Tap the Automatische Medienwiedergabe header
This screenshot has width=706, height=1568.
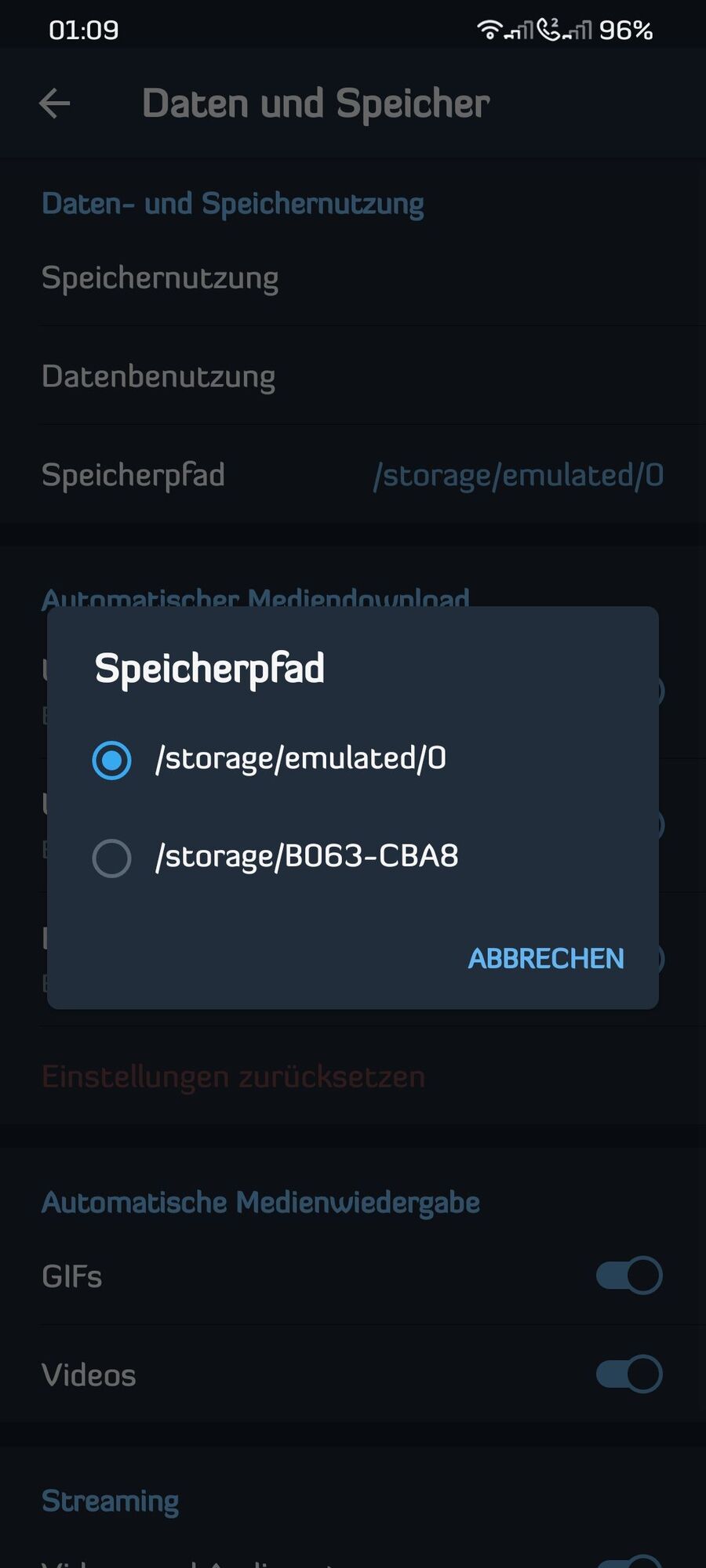coord(260,1203)
